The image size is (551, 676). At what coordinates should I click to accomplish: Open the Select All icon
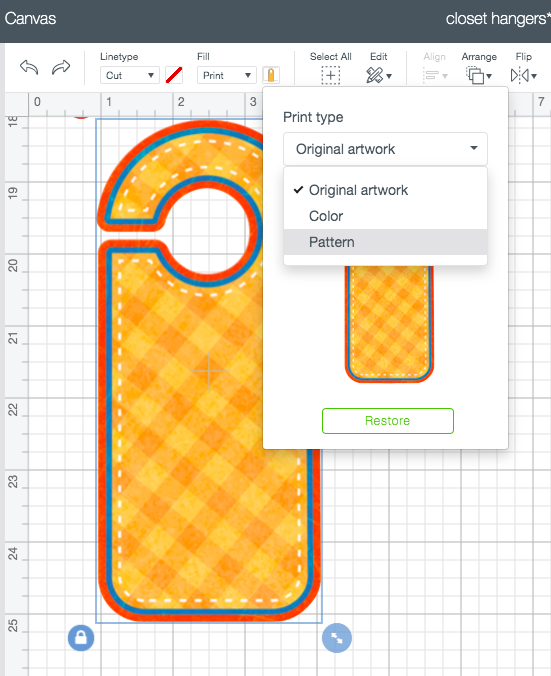click(330, 75)
